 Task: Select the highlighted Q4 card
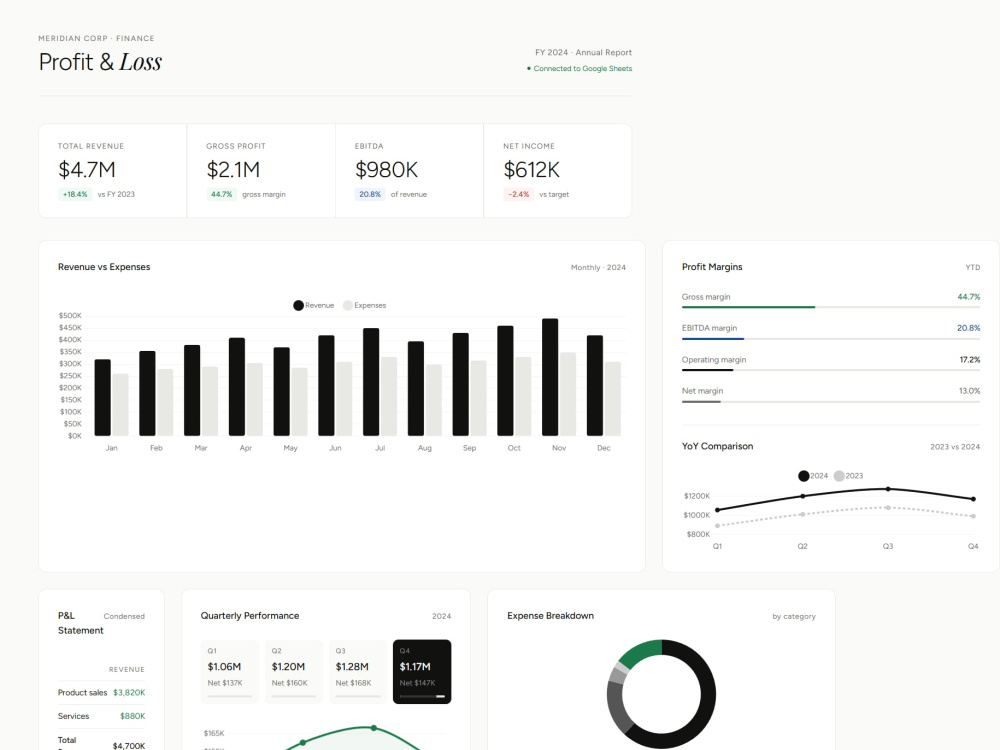pos(422,672)
